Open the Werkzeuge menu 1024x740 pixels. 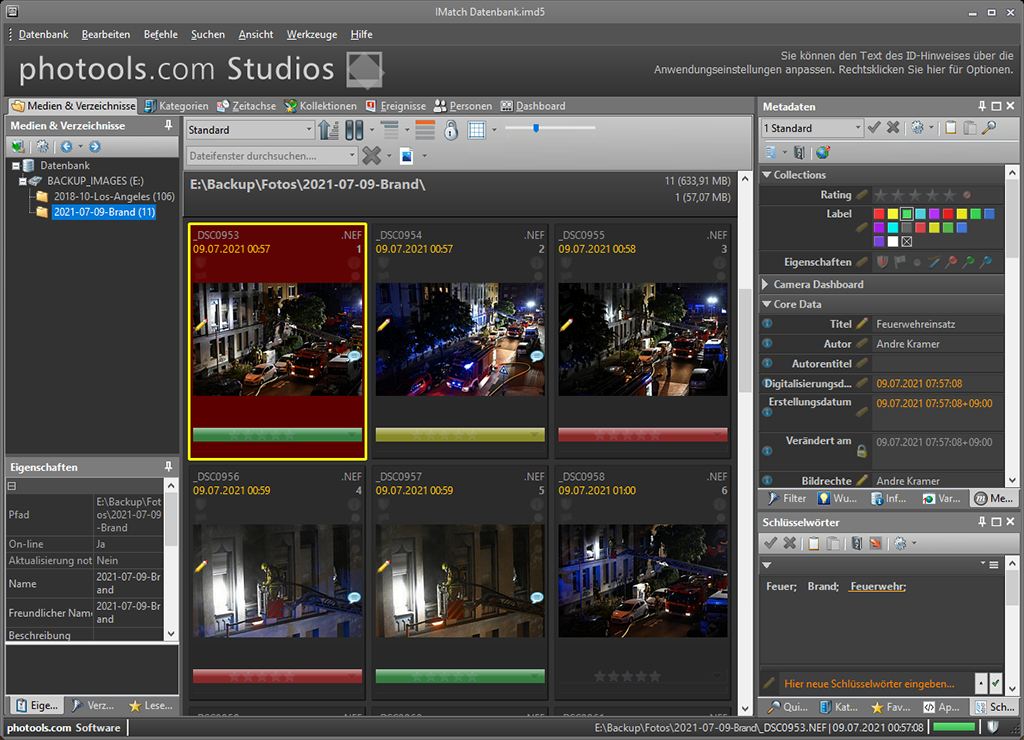pos(311,34)
